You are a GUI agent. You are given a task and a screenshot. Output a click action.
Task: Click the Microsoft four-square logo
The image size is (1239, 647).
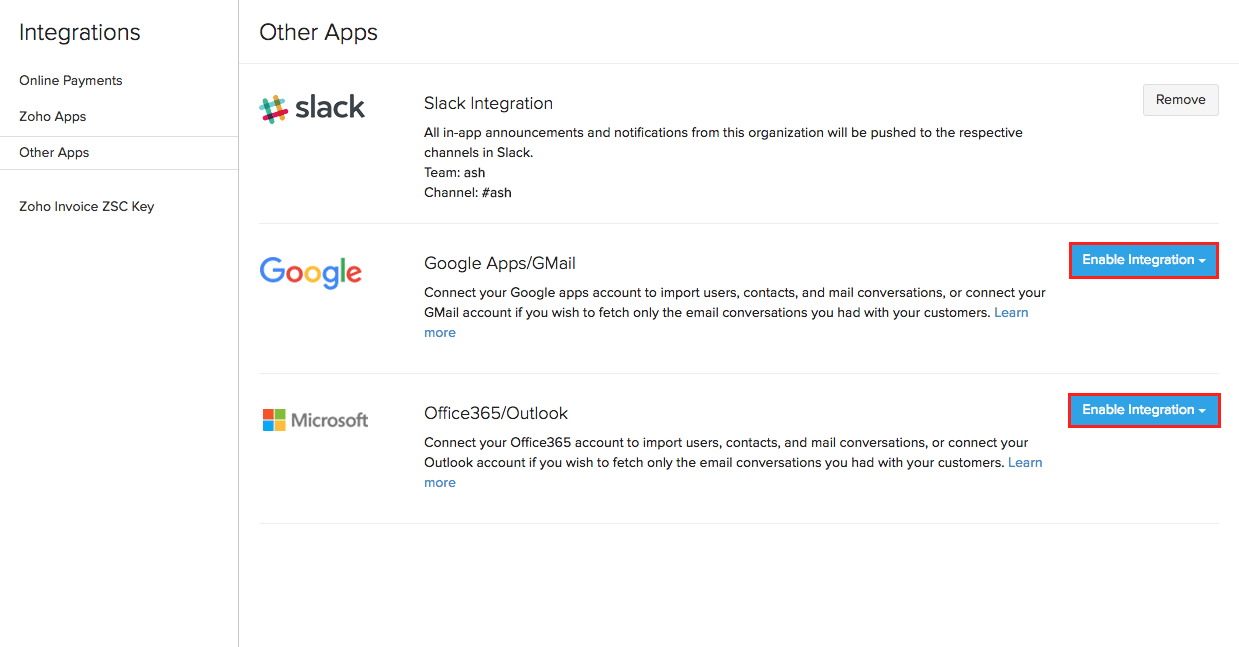point(274,420)
